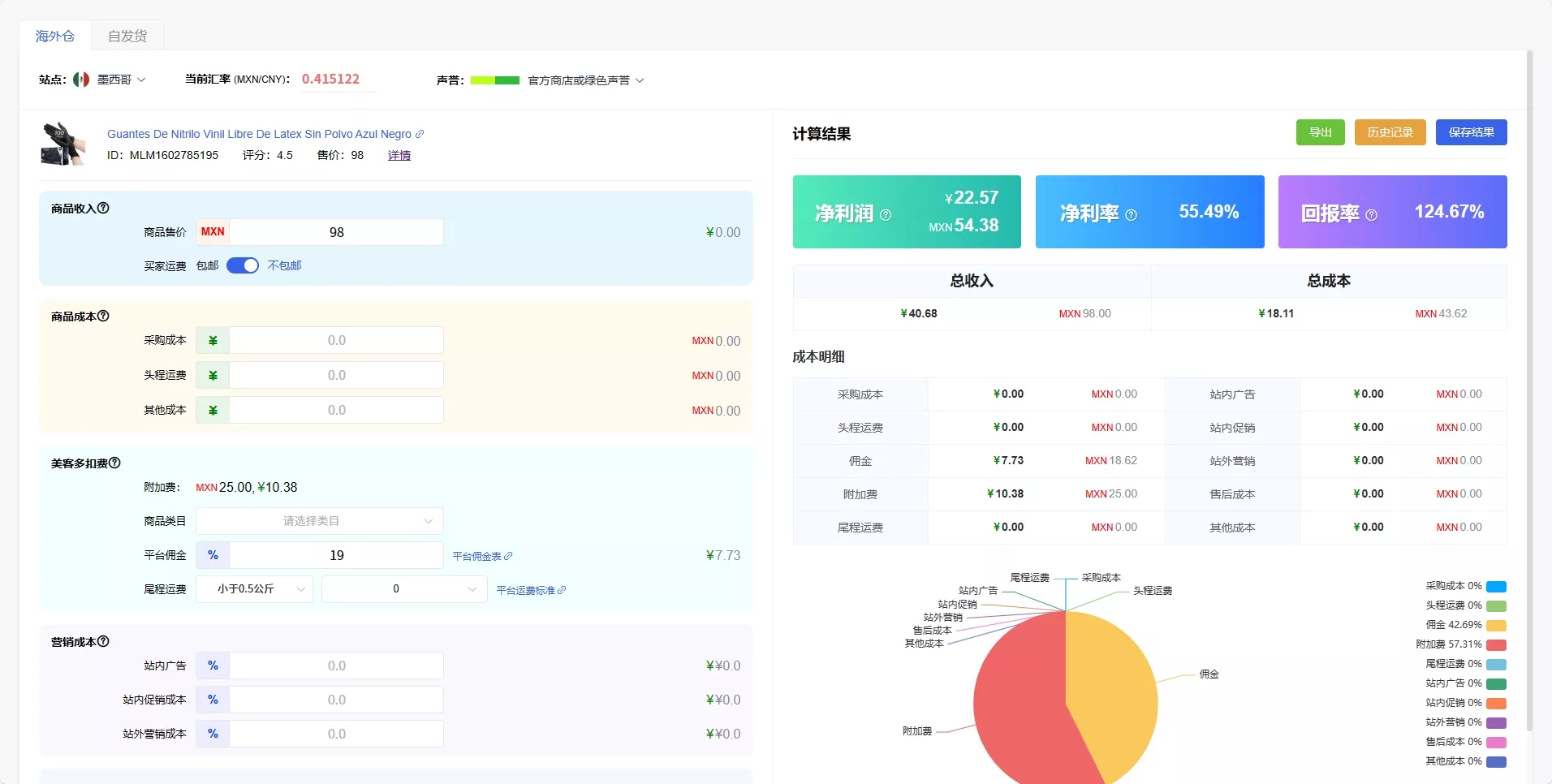This screenshot has height=784, width=1552.
Task: Click help icon beside 营销成本
Action: (103, 641)
